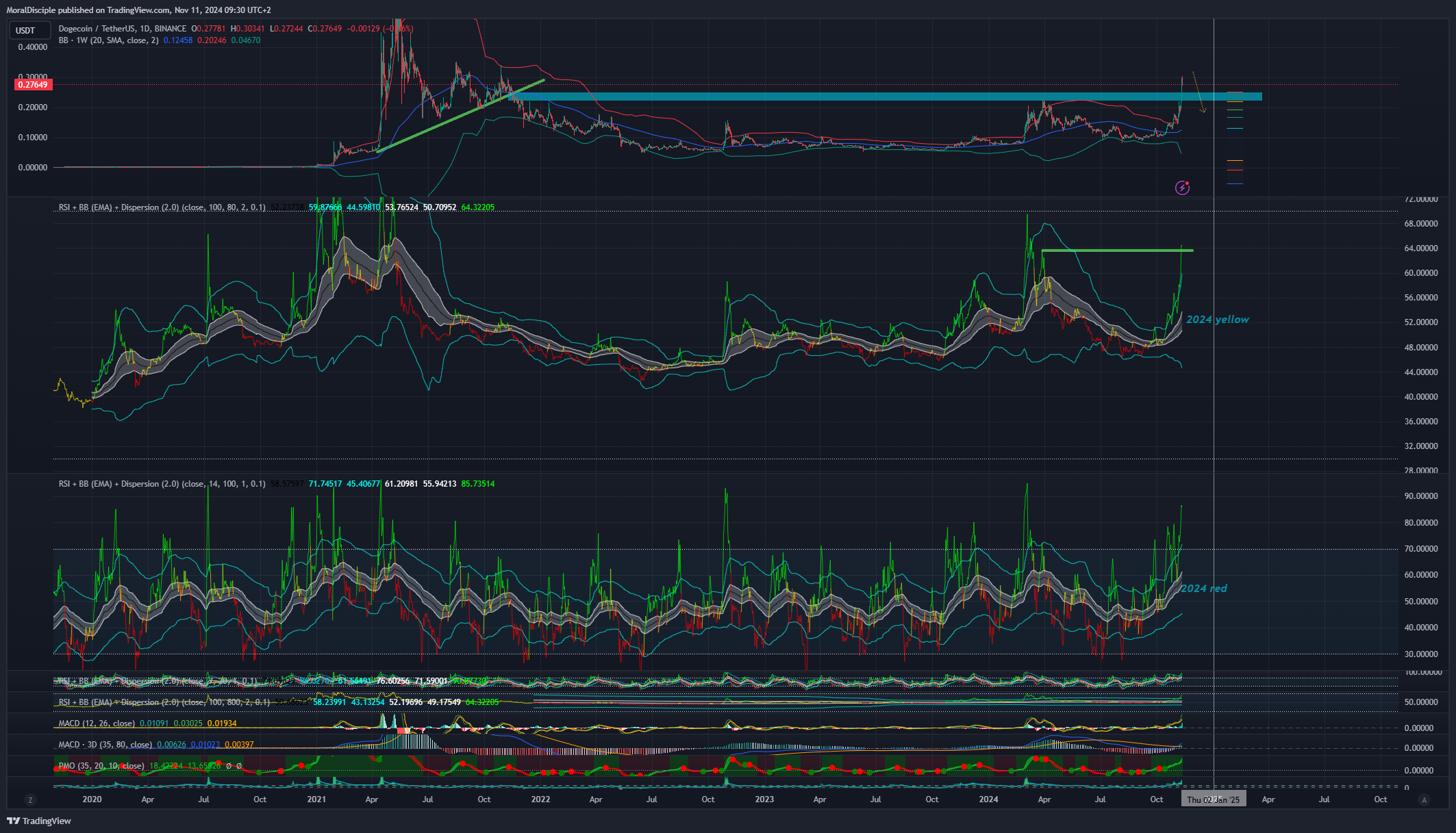The height and width of the screenshot is (833, 1456).
Task: Click the BB value 0.04670
Action: (245, 40)
